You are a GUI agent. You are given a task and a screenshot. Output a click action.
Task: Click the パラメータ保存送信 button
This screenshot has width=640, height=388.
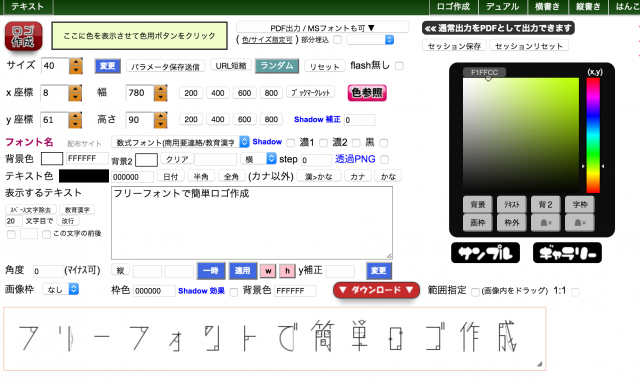point(165,67)
